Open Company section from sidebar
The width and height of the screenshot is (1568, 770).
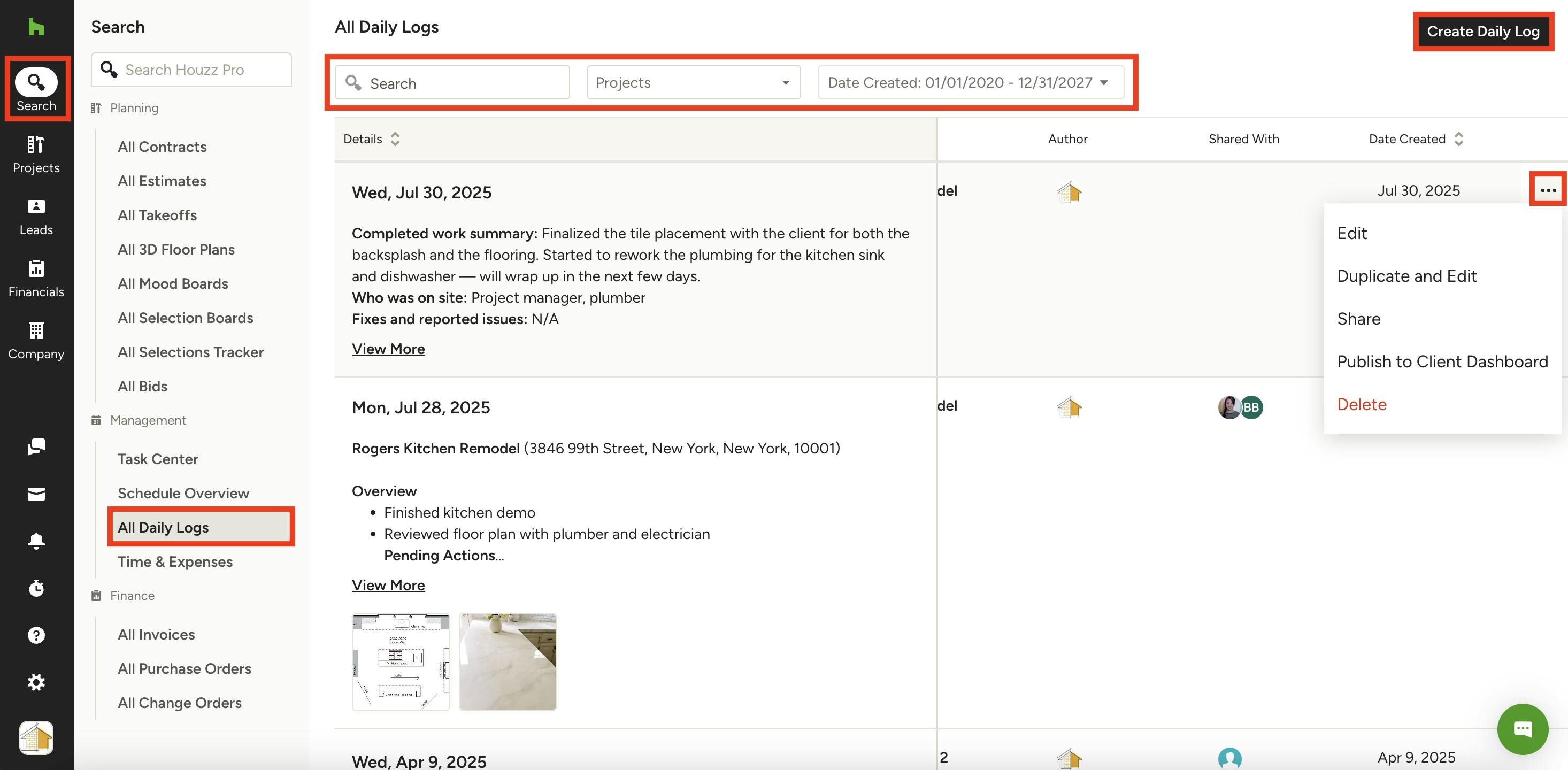tap(36, 341)
